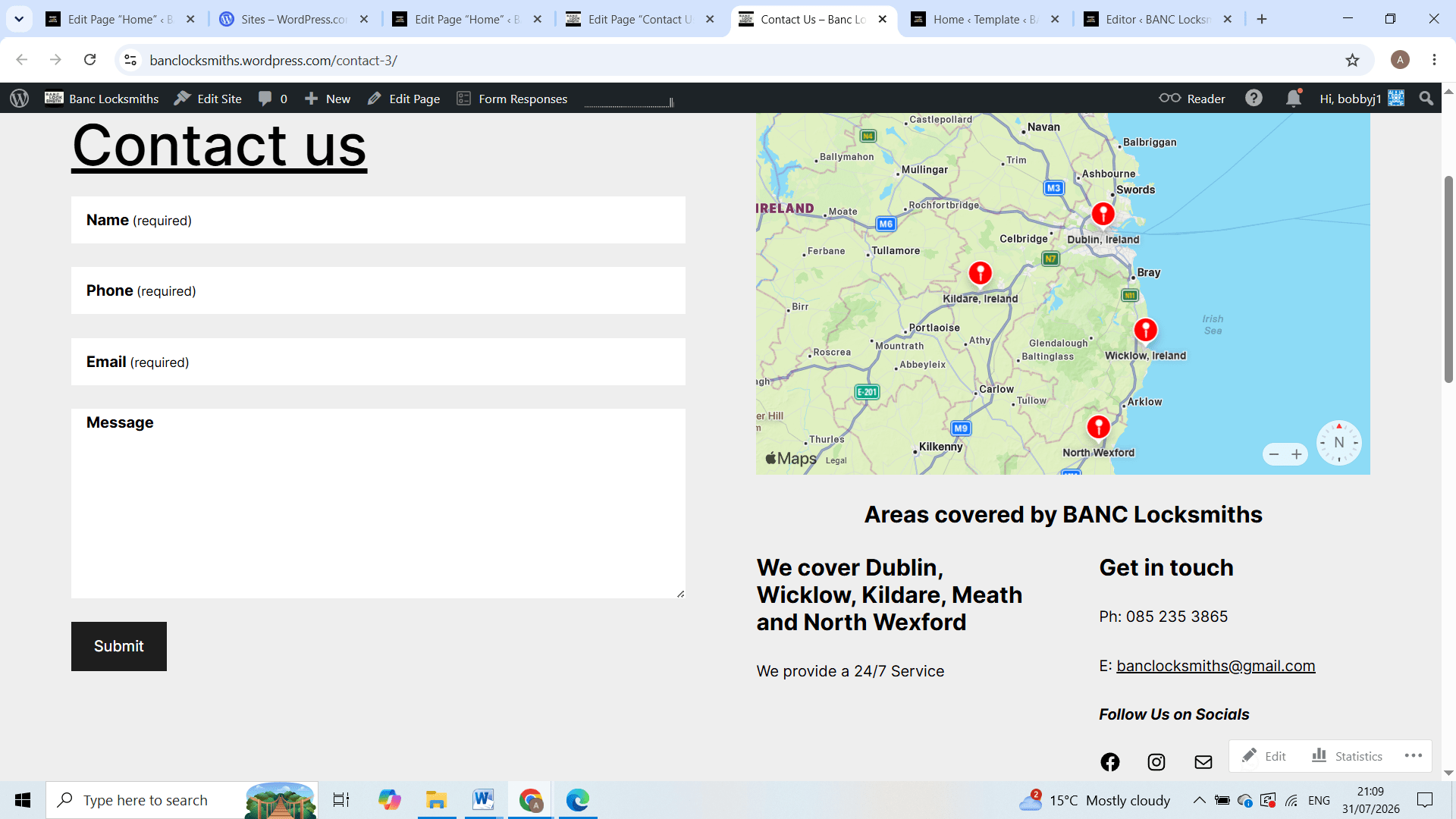Focus the Email input field

(378, 362)
